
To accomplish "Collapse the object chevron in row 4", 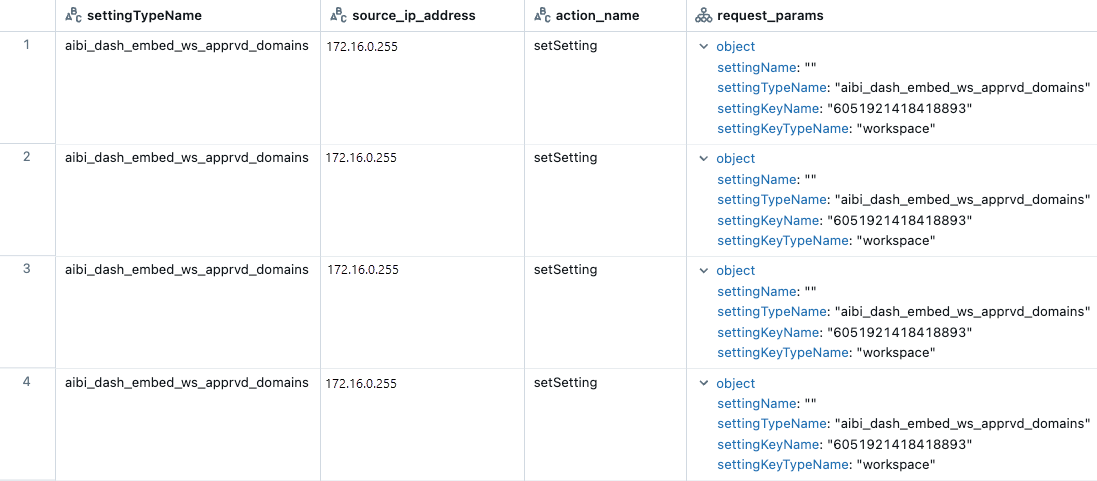I will tap(704, 384).
